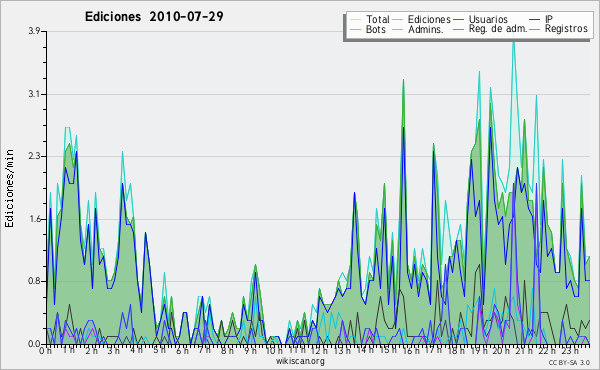Screen dimensions: 600x370
Task: Select the "Ediciones" legend label
Action: [429, 19]
